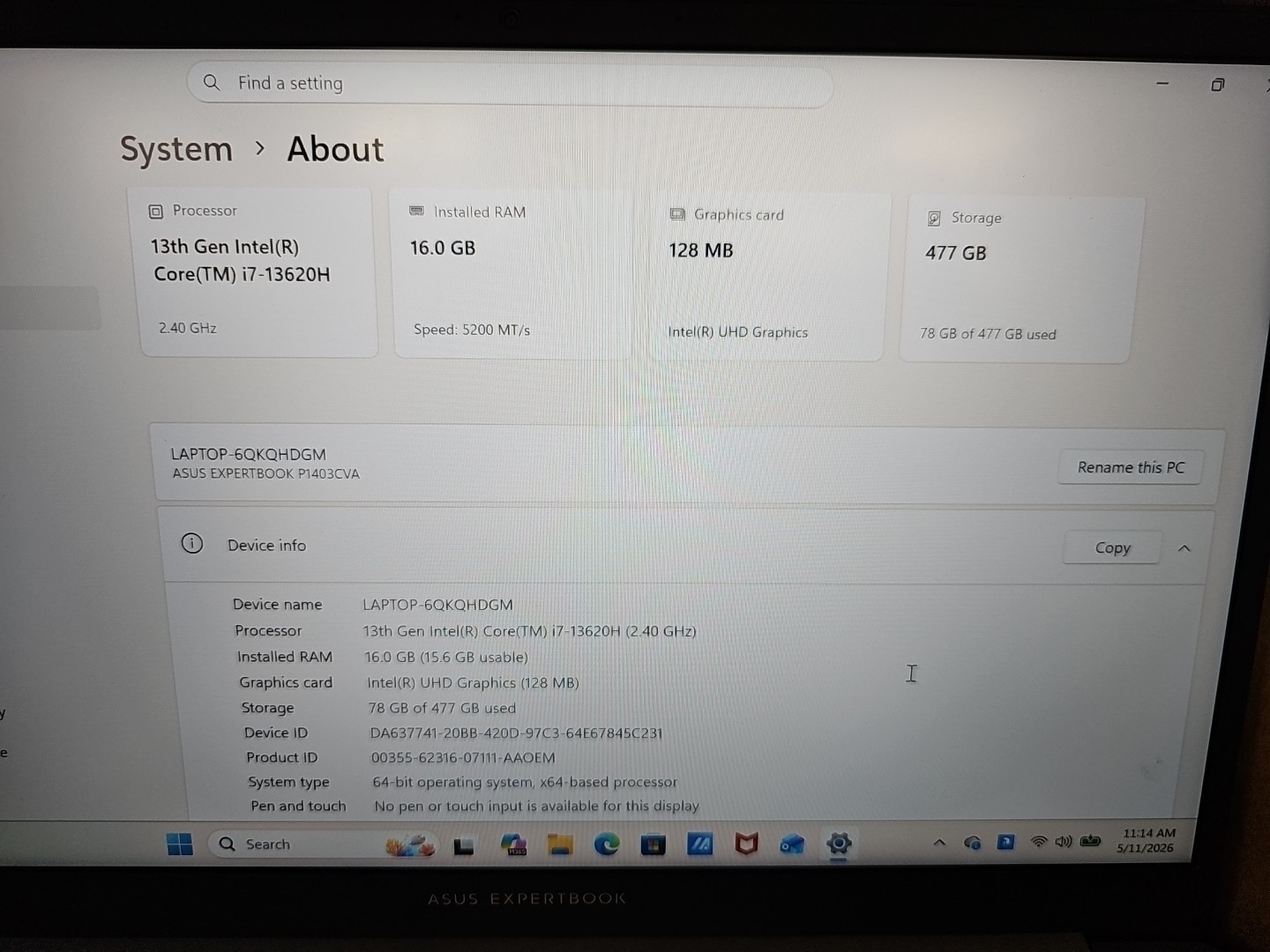The image size is (1270, 952).
Task: Open McAfee from the taskbar
Action: point(746,844)
